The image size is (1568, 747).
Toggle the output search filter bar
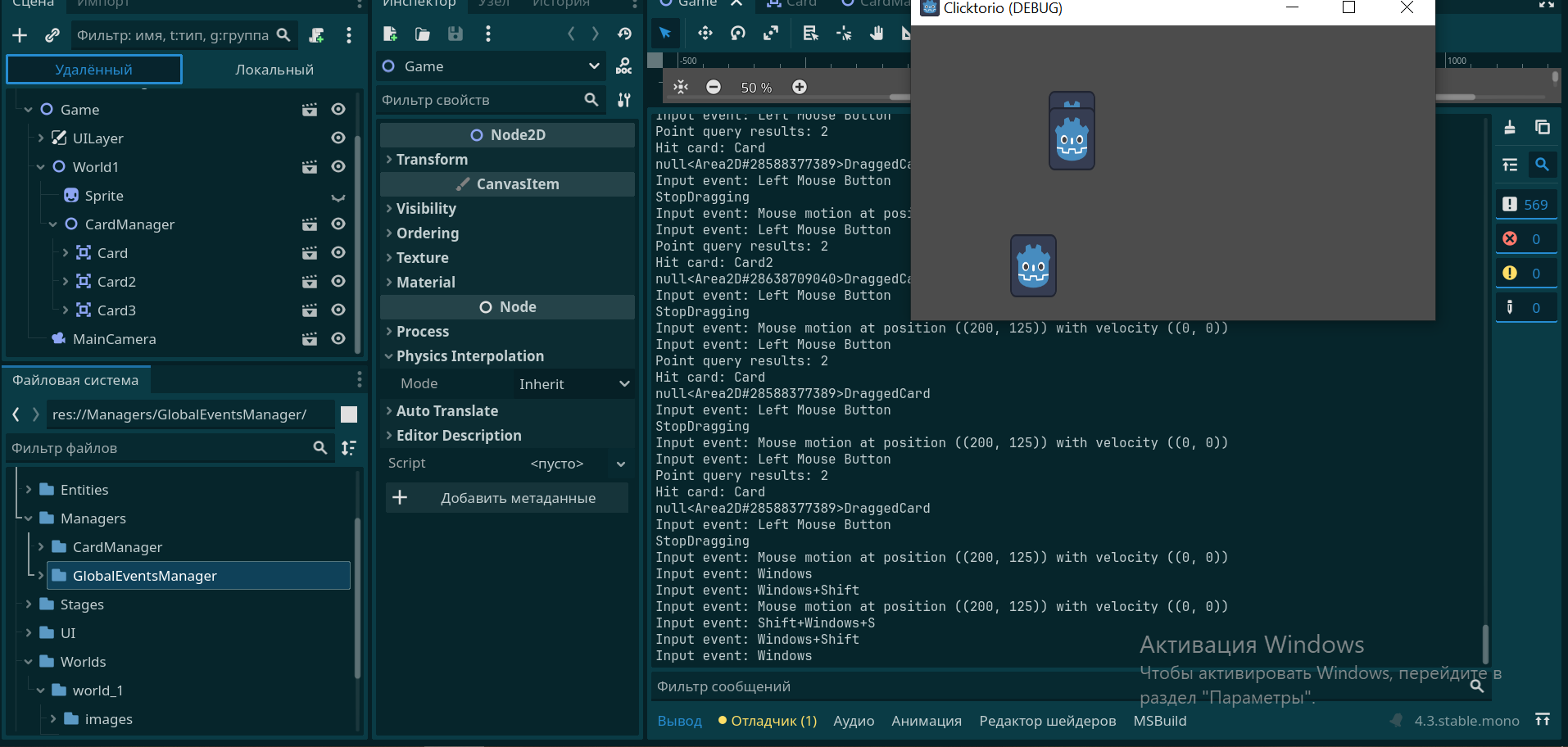1542,165
